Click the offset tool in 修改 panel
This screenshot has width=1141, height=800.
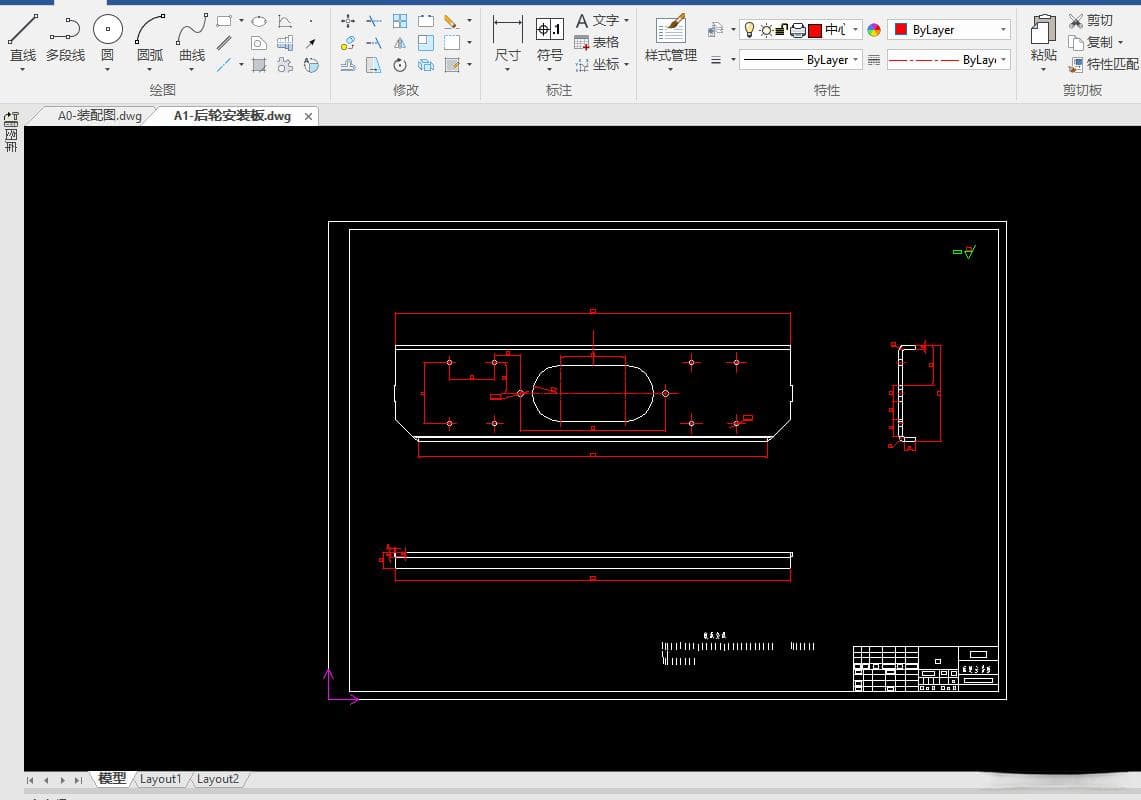tap(348, 65)
